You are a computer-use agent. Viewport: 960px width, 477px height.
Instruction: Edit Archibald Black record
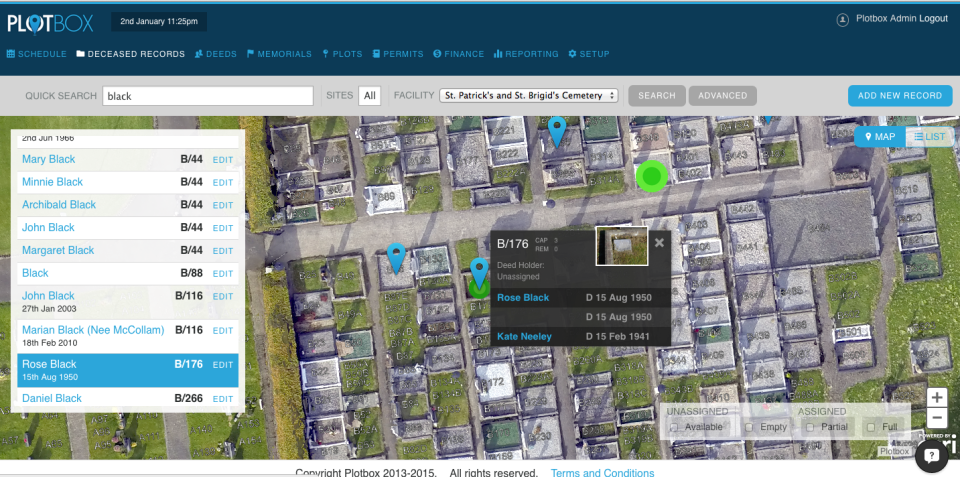tap(223, 205)
